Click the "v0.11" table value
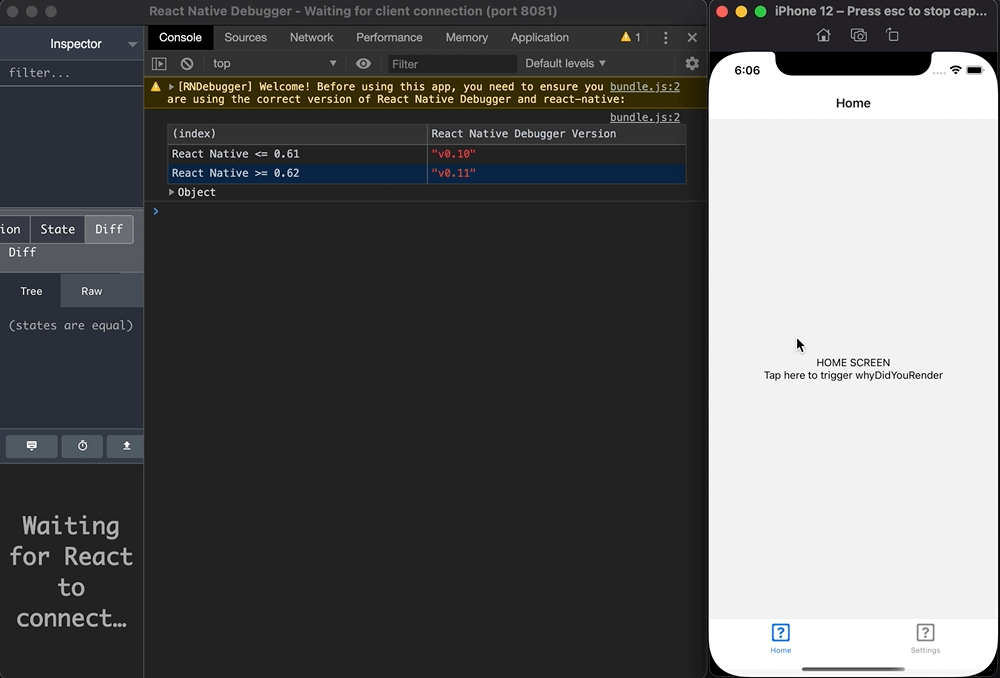 click(453, 173)
